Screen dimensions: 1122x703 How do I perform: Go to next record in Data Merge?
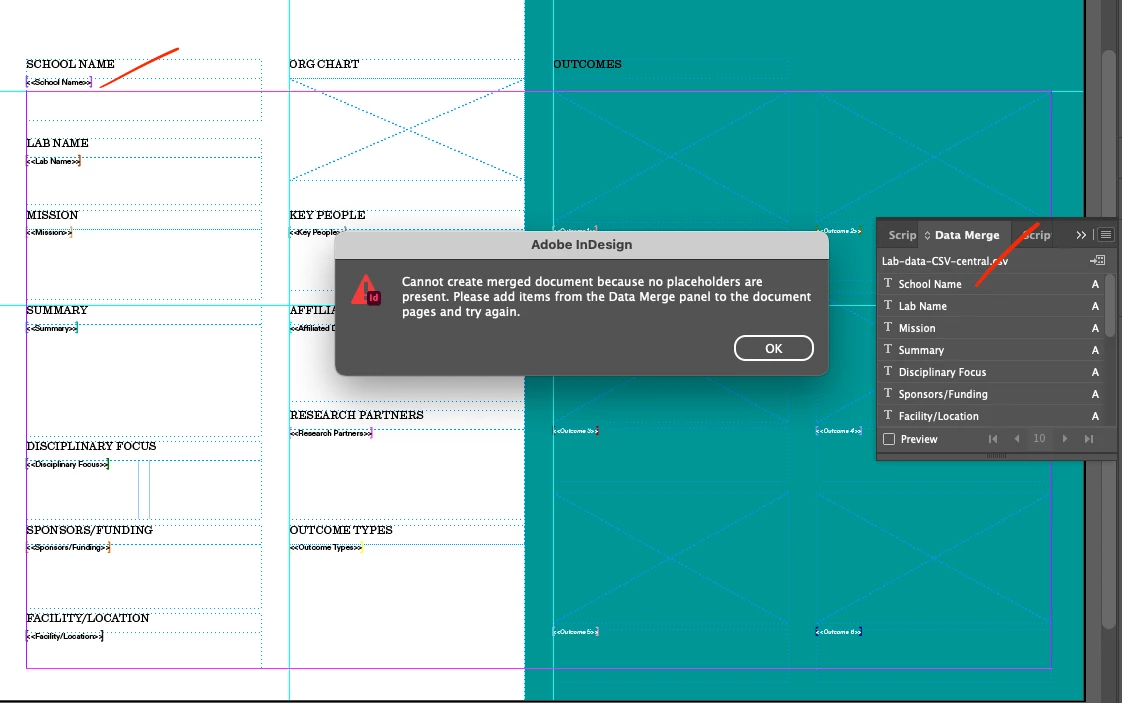click(x=1065, y=439)
